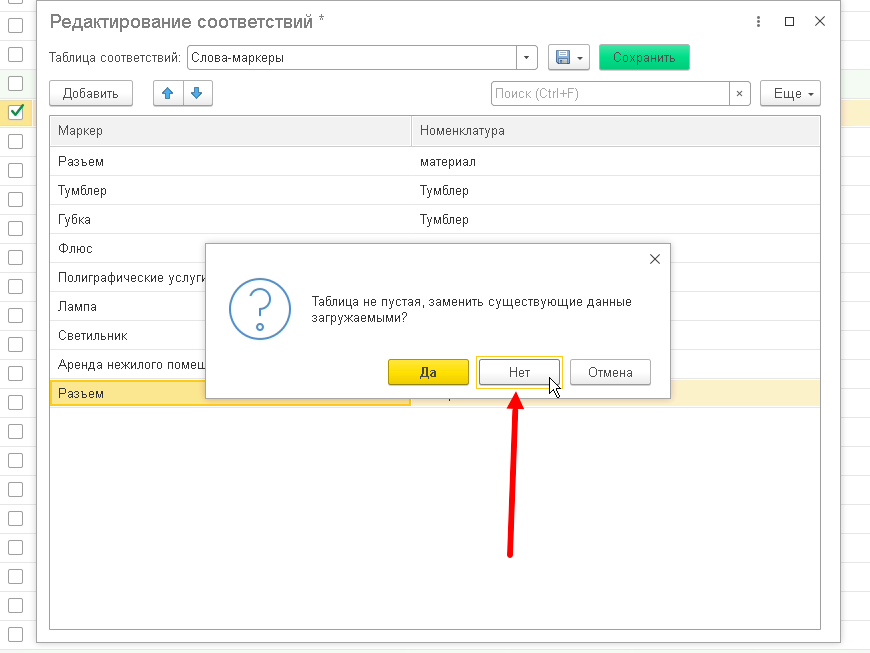The image size is (870, 653).
Task: Close the question dialog with X
Action: coord(655,259)
